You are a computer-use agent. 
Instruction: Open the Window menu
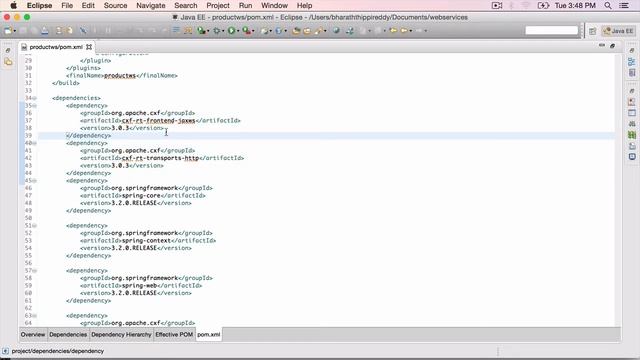click(274, 6)
